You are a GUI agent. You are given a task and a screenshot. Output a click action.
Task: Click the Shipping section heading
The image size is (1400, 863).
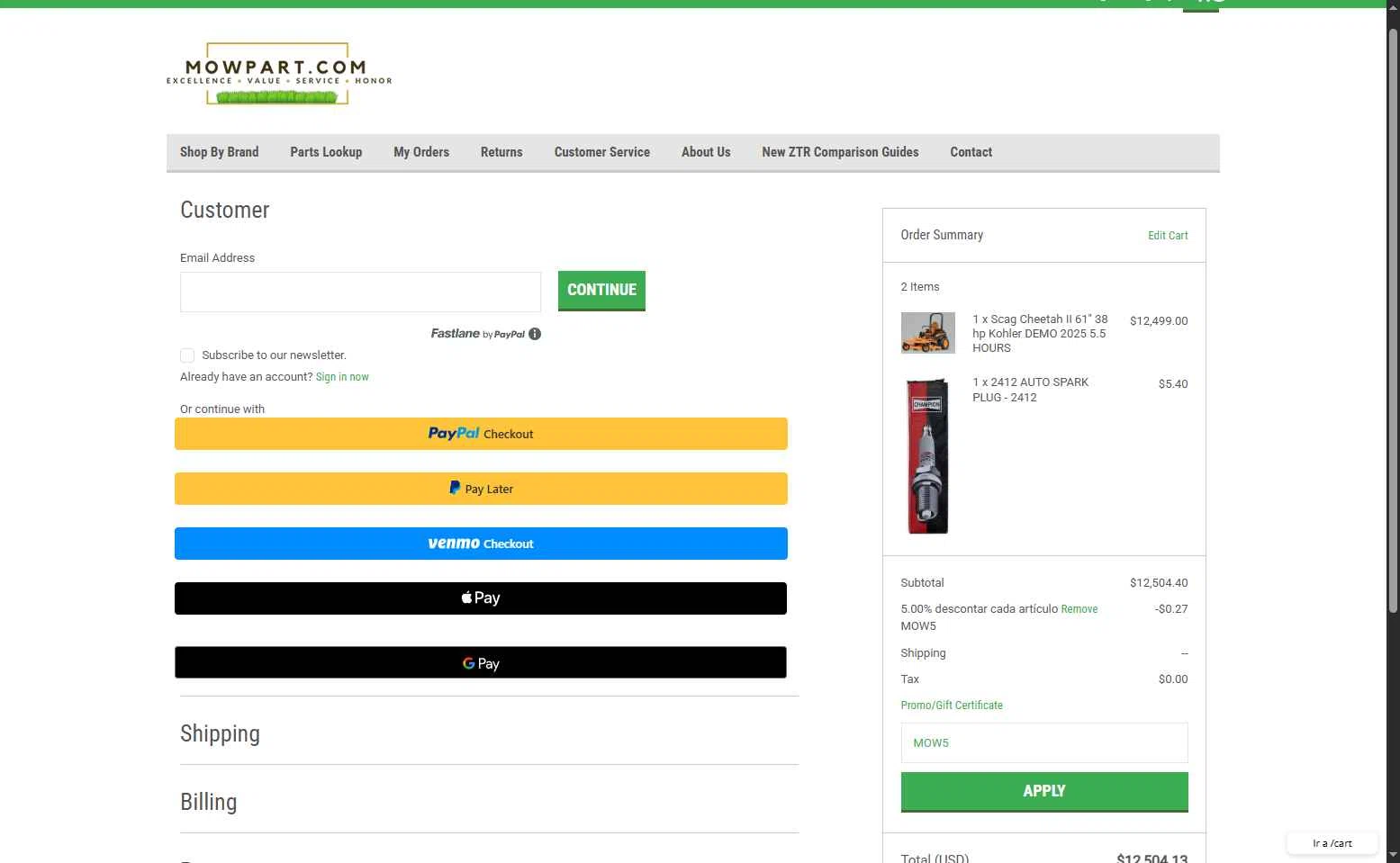click(220, 733)
